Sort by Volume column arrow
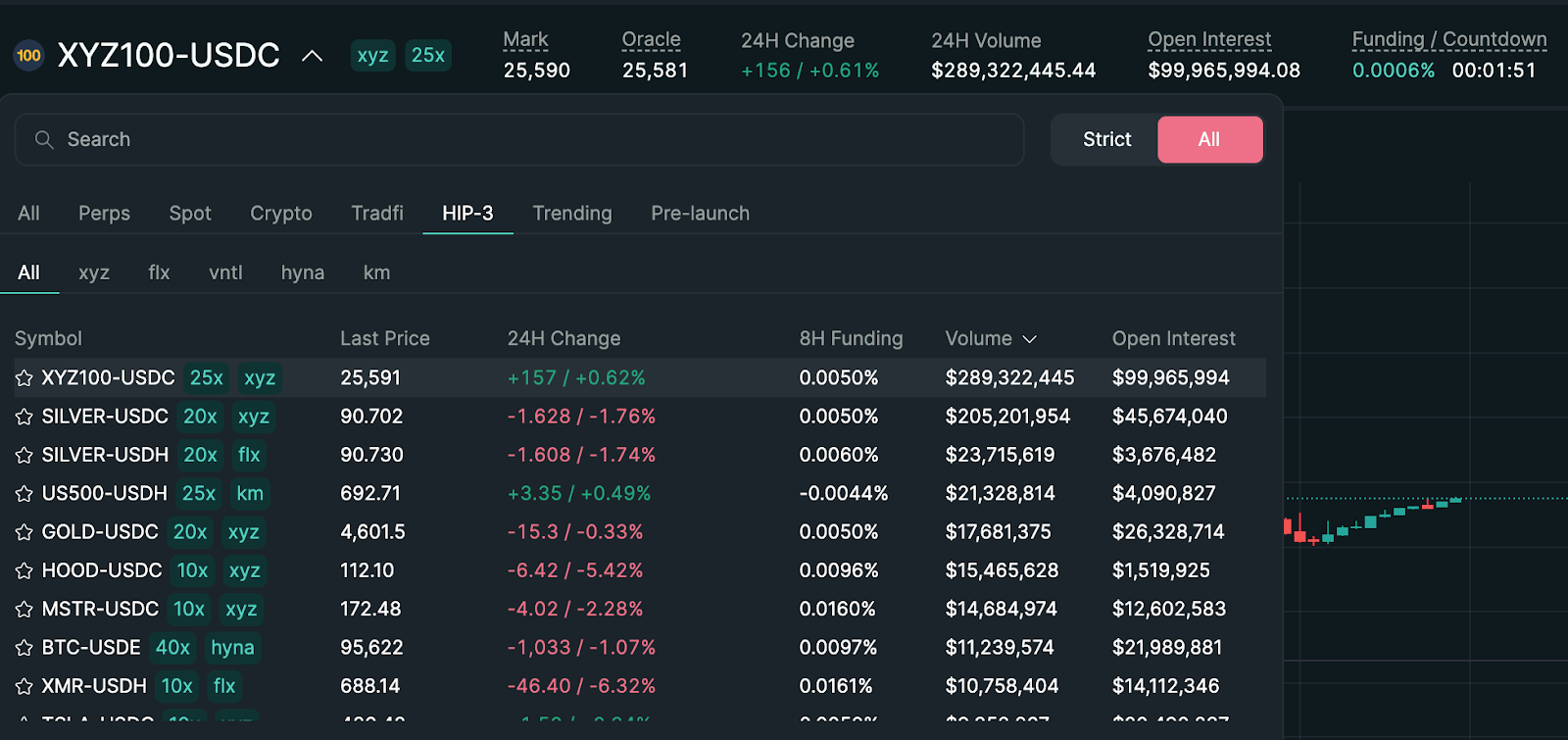 [1029, 339]
